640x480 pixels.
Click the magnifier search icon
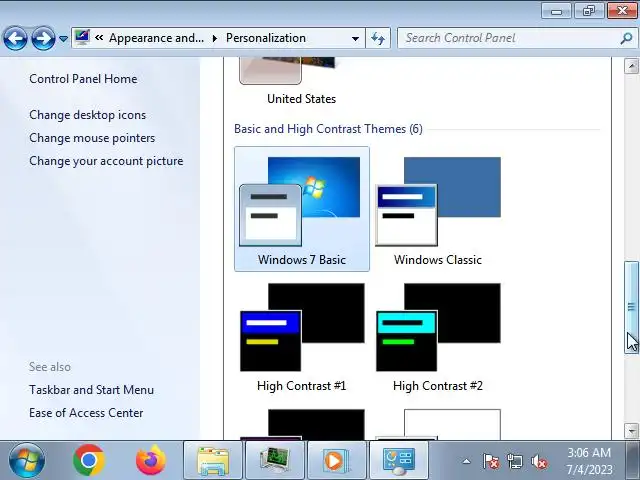pos(626,38)
